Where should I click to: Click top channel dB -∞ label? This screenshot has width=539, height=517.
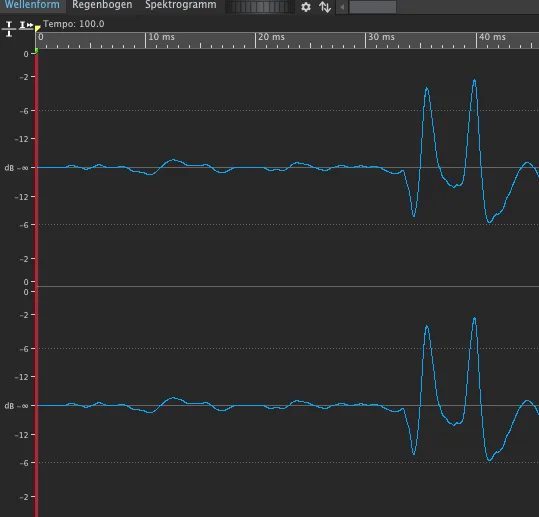16,168
